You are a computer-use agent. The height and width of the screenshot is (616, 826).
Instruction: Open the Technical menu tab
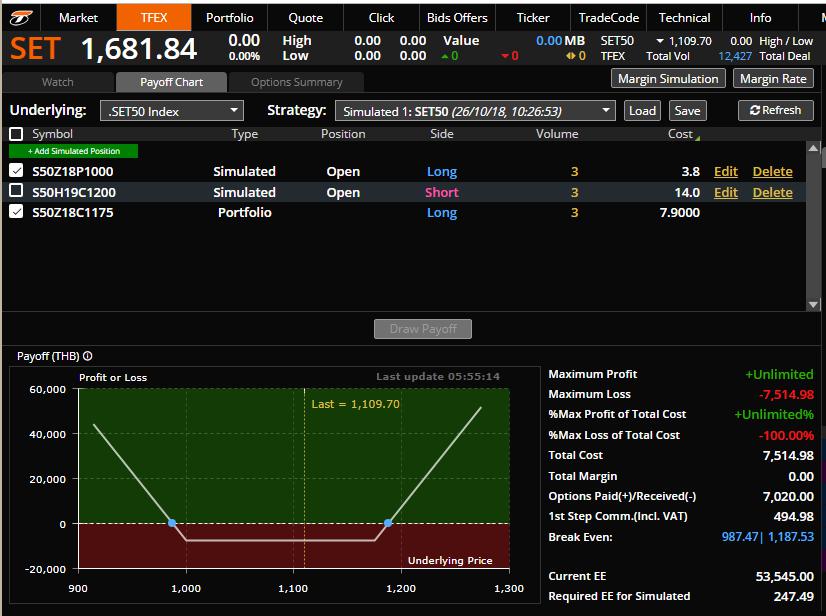(685, 18)
